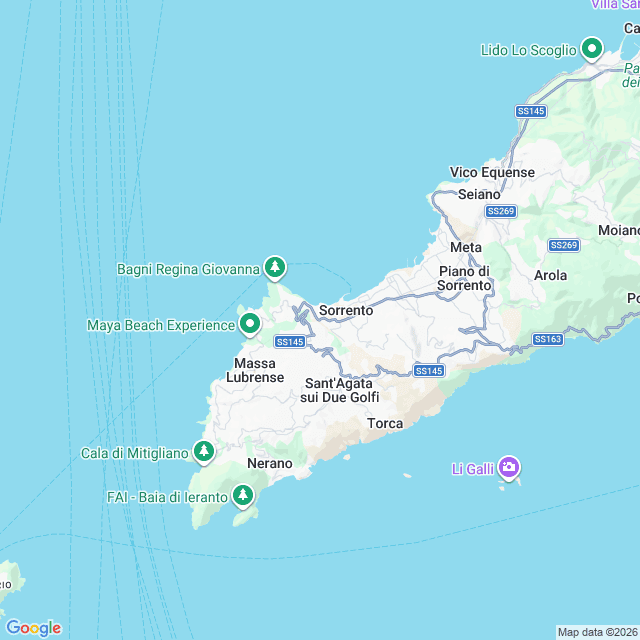Viewport: 640px width, 640px height.
Task: Select the Piano di Sorrento label
Action: [464, 278]
